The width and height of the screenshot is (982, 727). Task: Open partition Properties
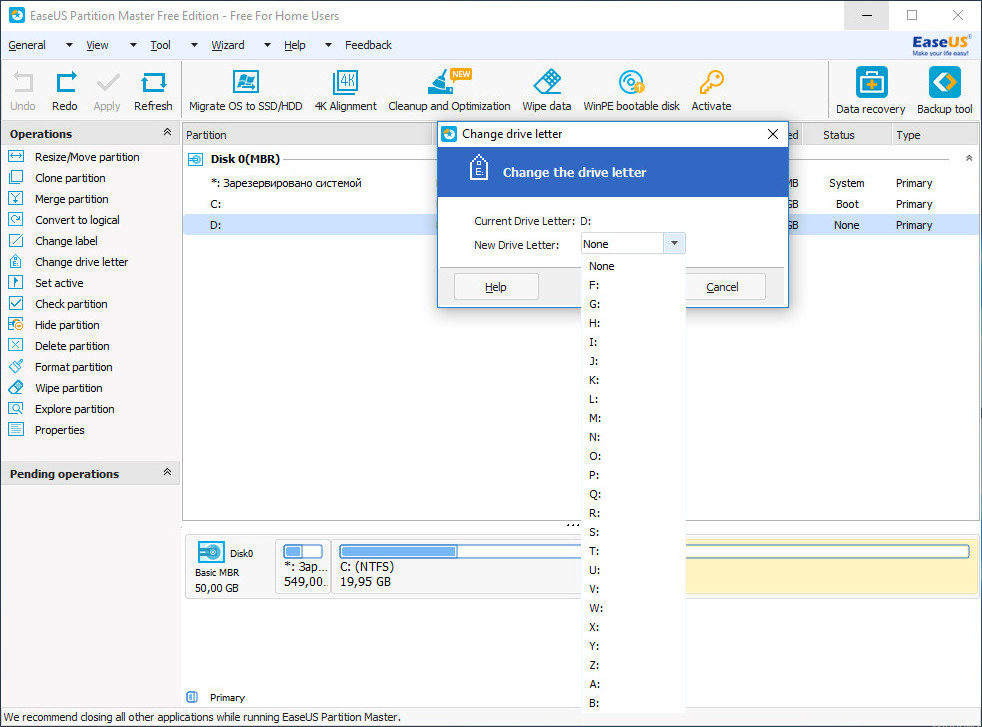click(x=59, y=430)
